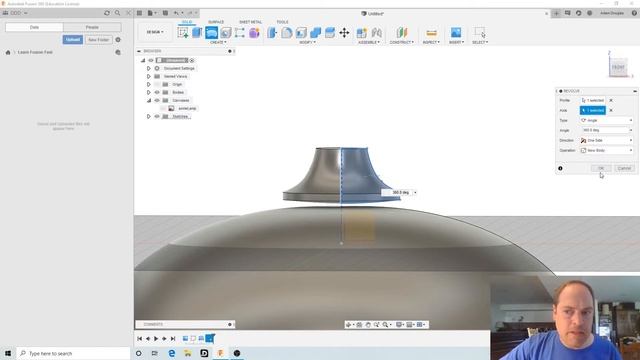Click the Construct plane icon

point(402,32)
